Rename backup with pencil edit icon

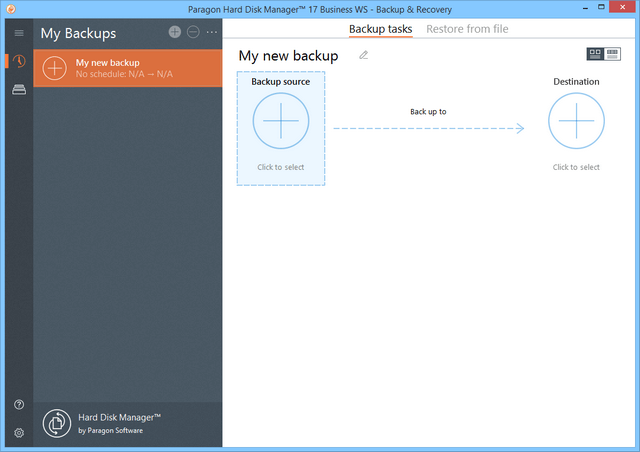click(364, 55)
